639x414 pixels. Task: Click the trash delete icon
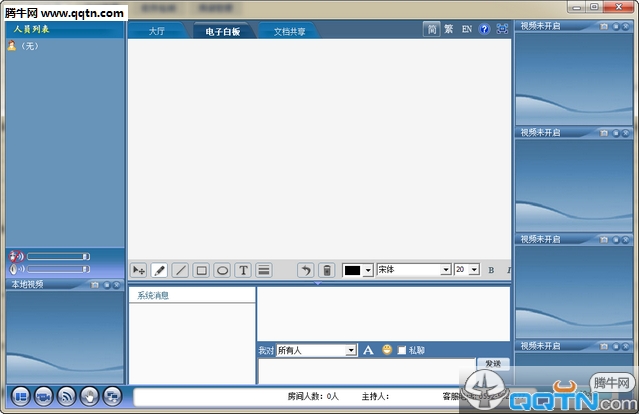(326, 270)
